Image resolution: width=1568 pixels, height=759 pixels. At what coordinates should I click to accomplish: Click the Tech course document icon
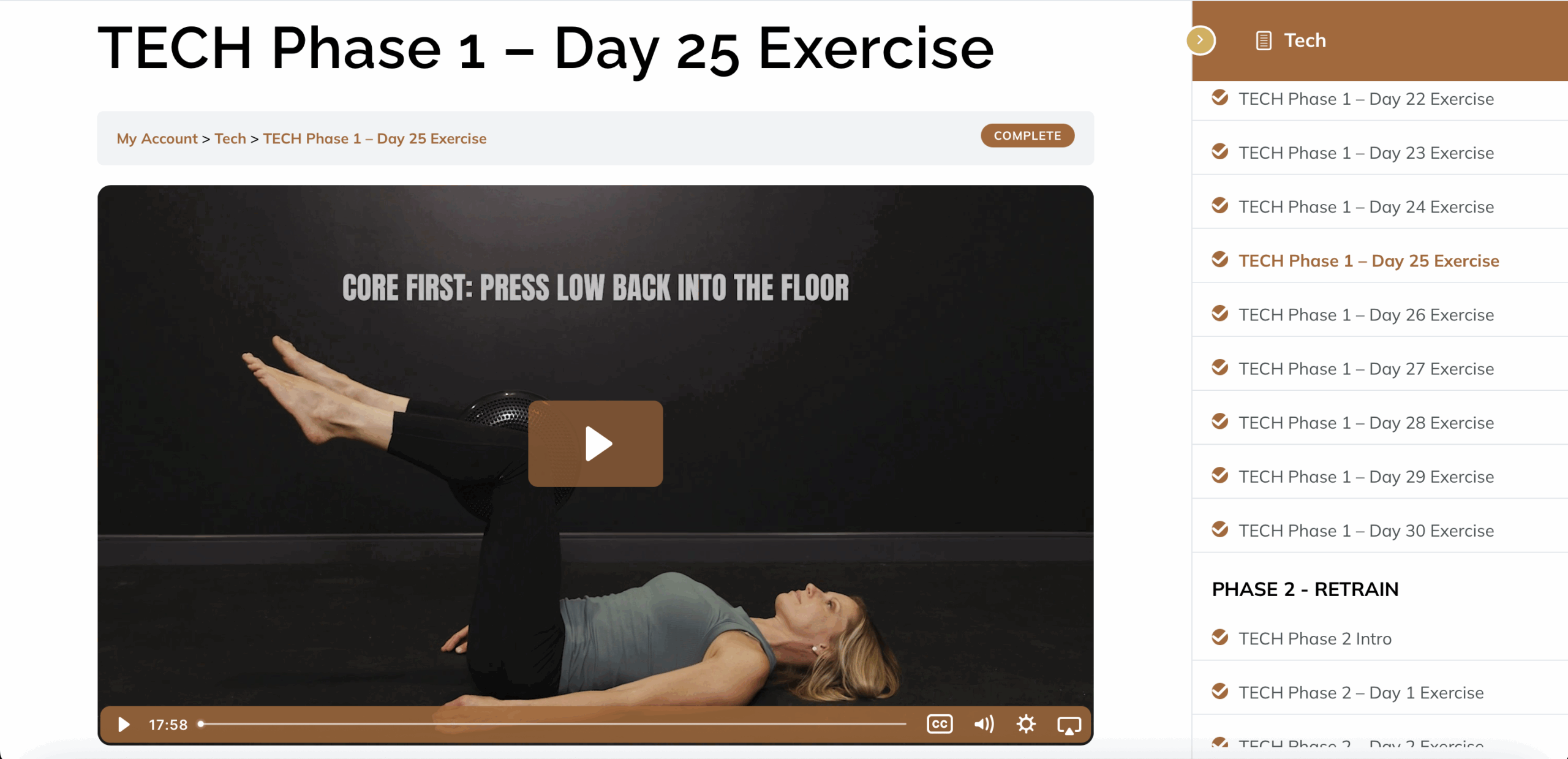1263,40
